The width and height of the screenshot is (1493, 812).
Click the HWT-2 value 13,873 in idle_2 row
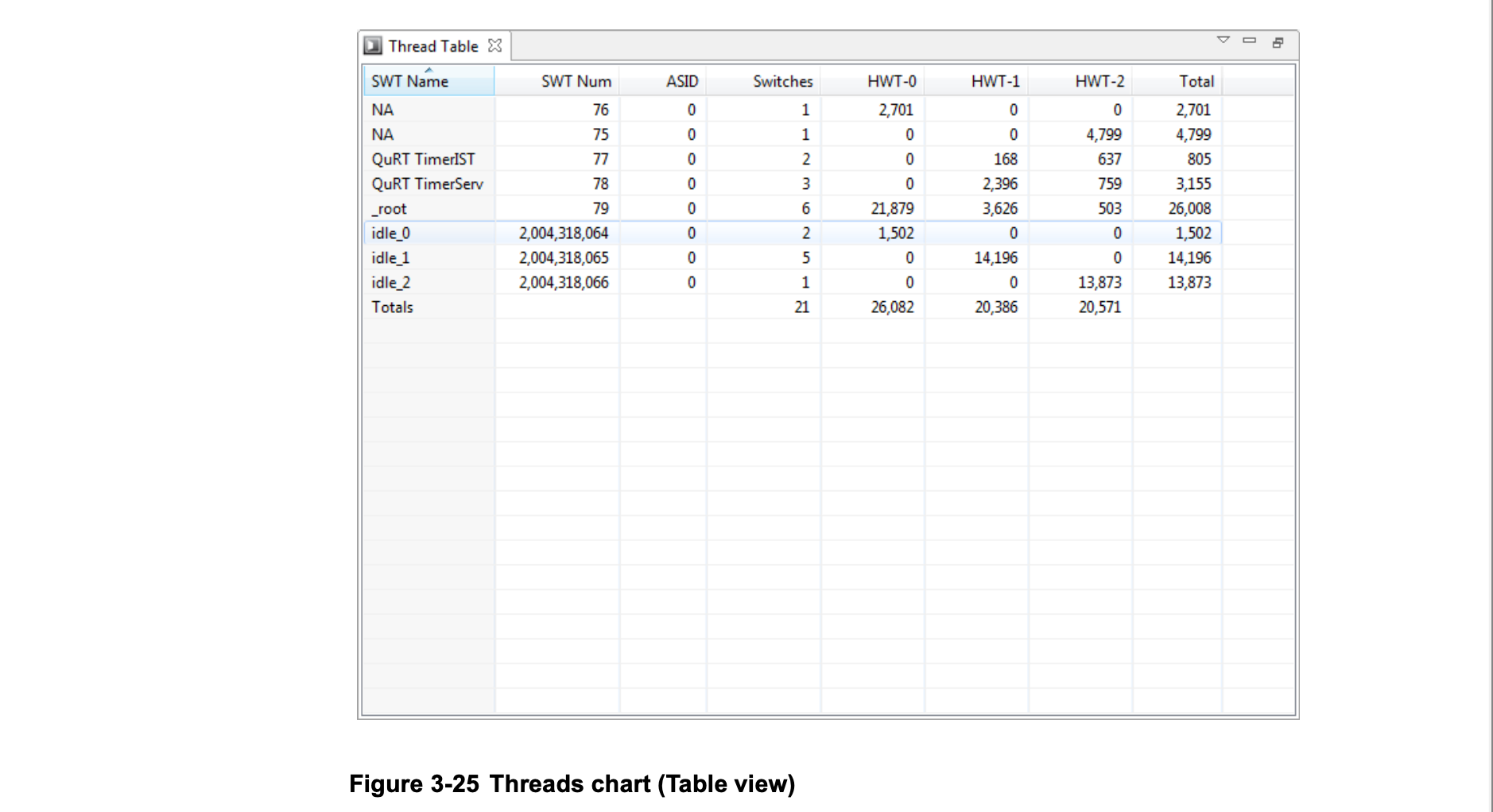click(x=1099, y=282)
